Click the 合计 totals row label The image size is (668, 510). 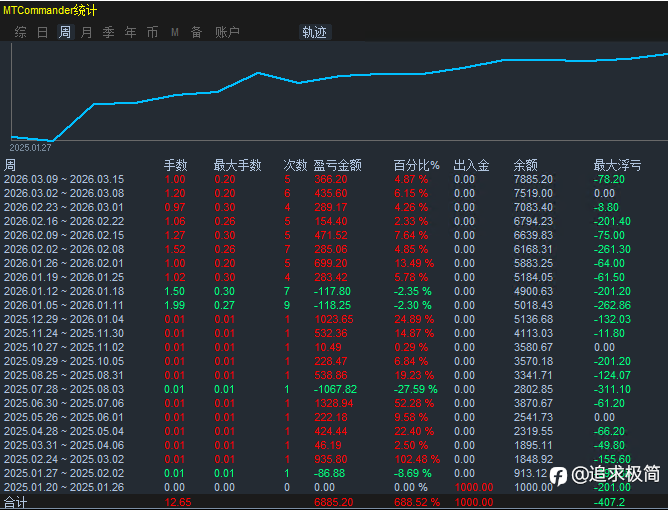(x=17, y=502)
